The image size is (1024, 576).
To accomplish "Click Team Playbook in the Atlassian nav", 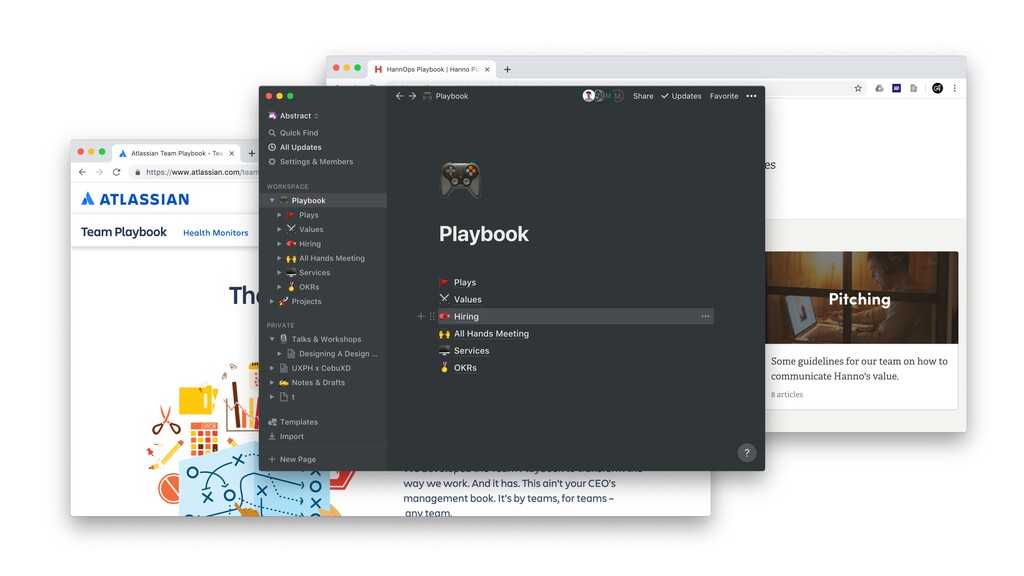I will [123, 232].
